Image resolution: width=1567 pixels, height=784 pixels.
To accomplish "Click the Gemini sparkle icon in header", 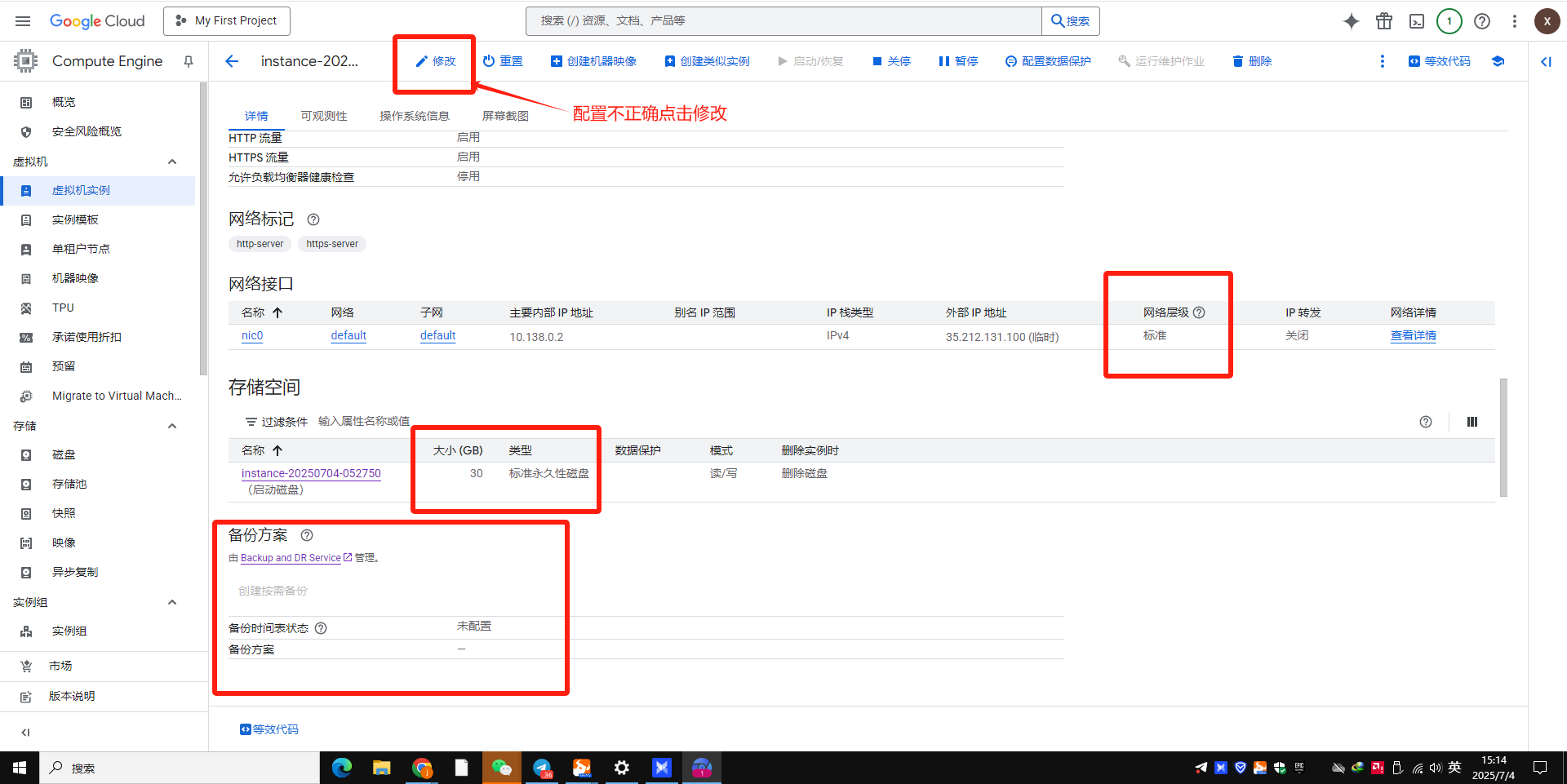I will tap(1352, 21).
